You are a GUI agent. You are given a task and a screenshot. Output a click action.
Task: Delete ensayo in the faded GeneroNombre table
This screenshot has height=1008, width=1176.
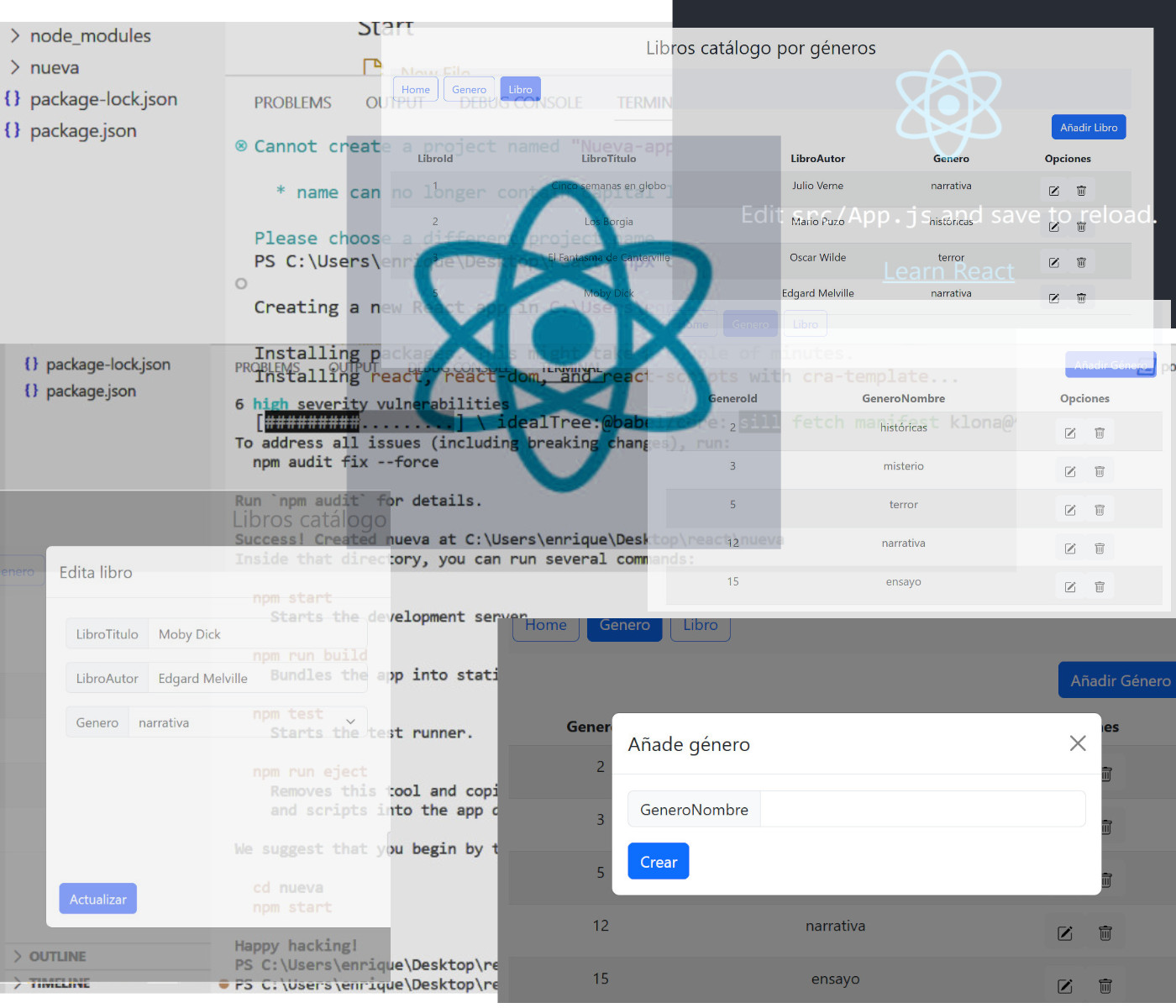pyautogui.click(x=1100, y=587)
